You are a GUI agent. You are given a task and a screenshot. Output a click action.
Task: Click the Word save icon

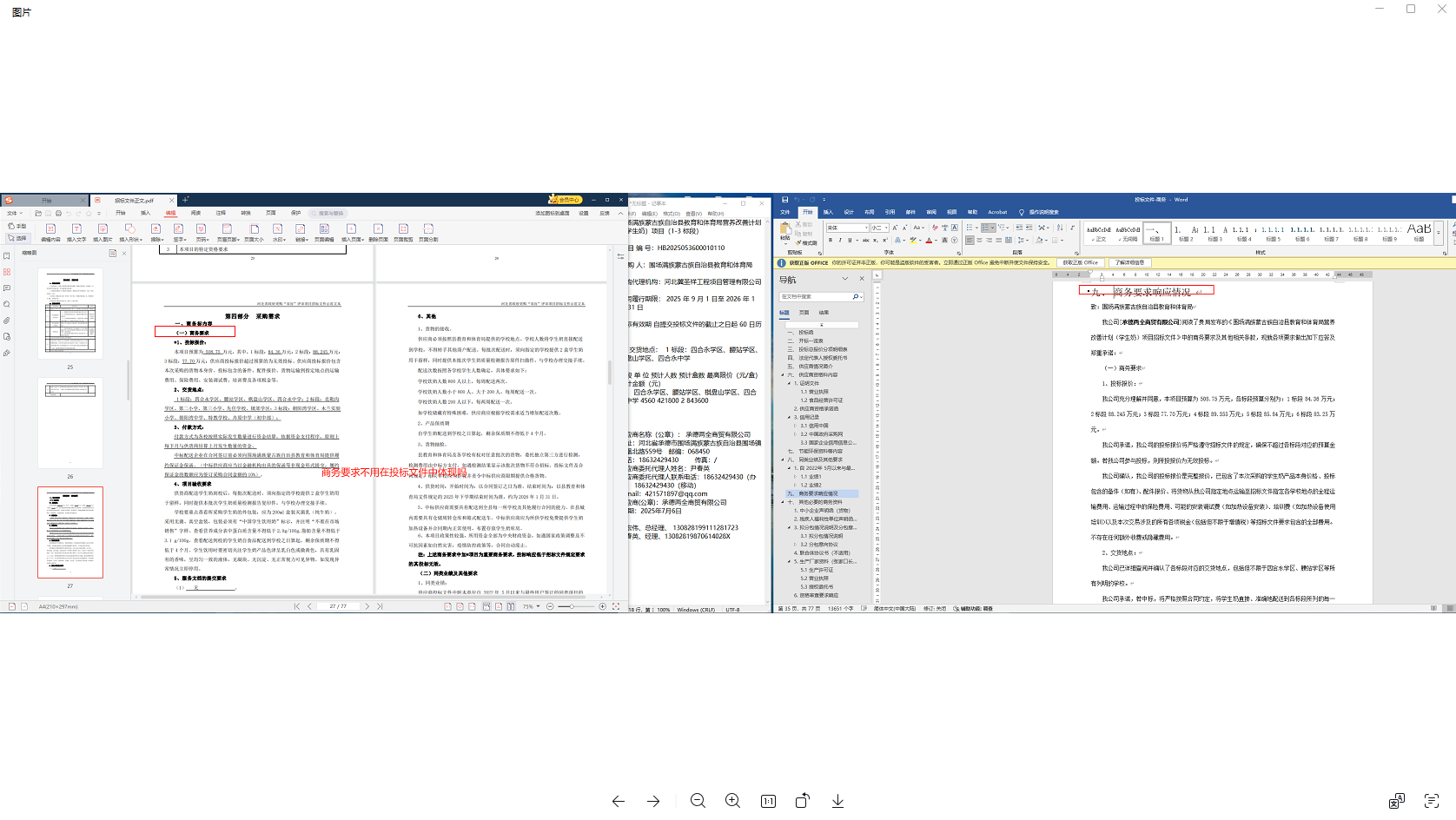(x=784, y=200)
